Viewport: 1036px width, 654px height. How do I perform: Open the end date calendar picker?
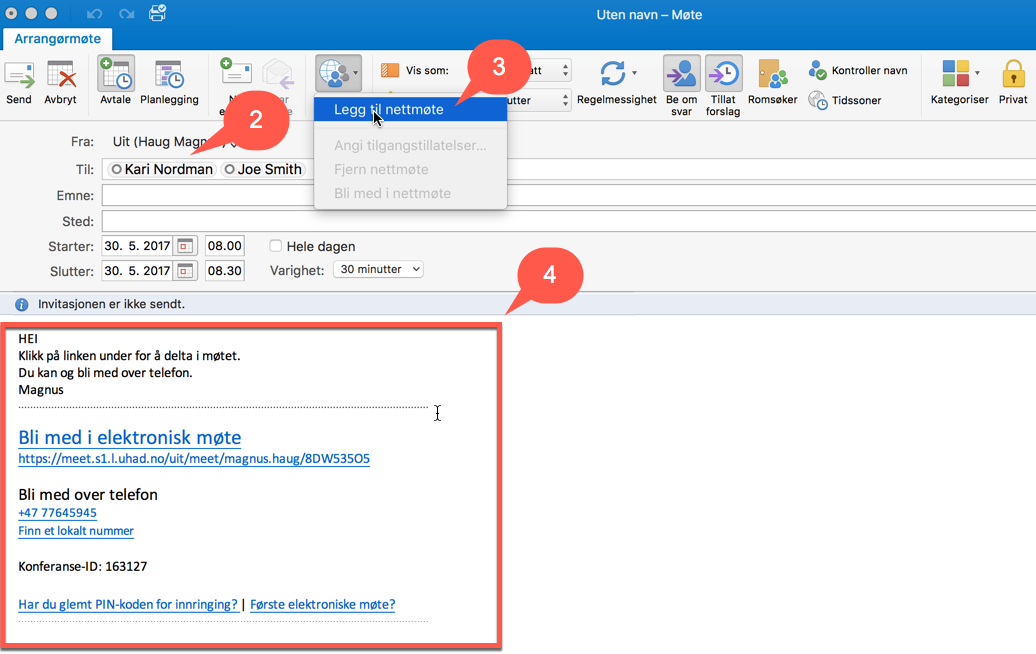185,271
